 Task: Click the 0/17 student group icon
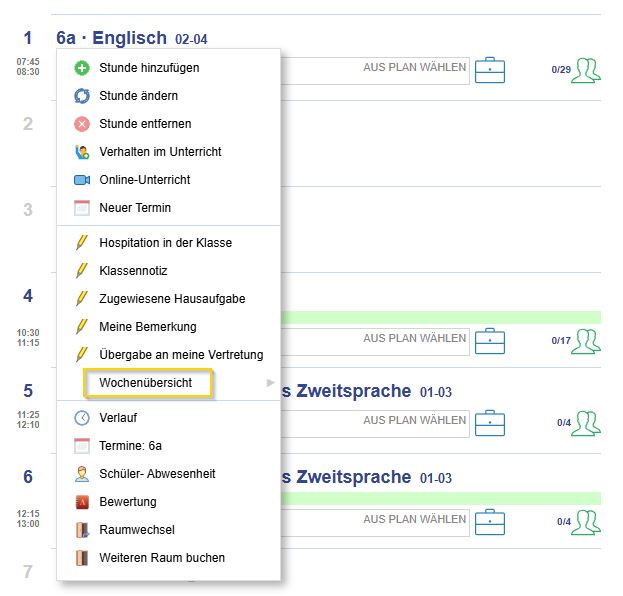[x=586, y=340]
